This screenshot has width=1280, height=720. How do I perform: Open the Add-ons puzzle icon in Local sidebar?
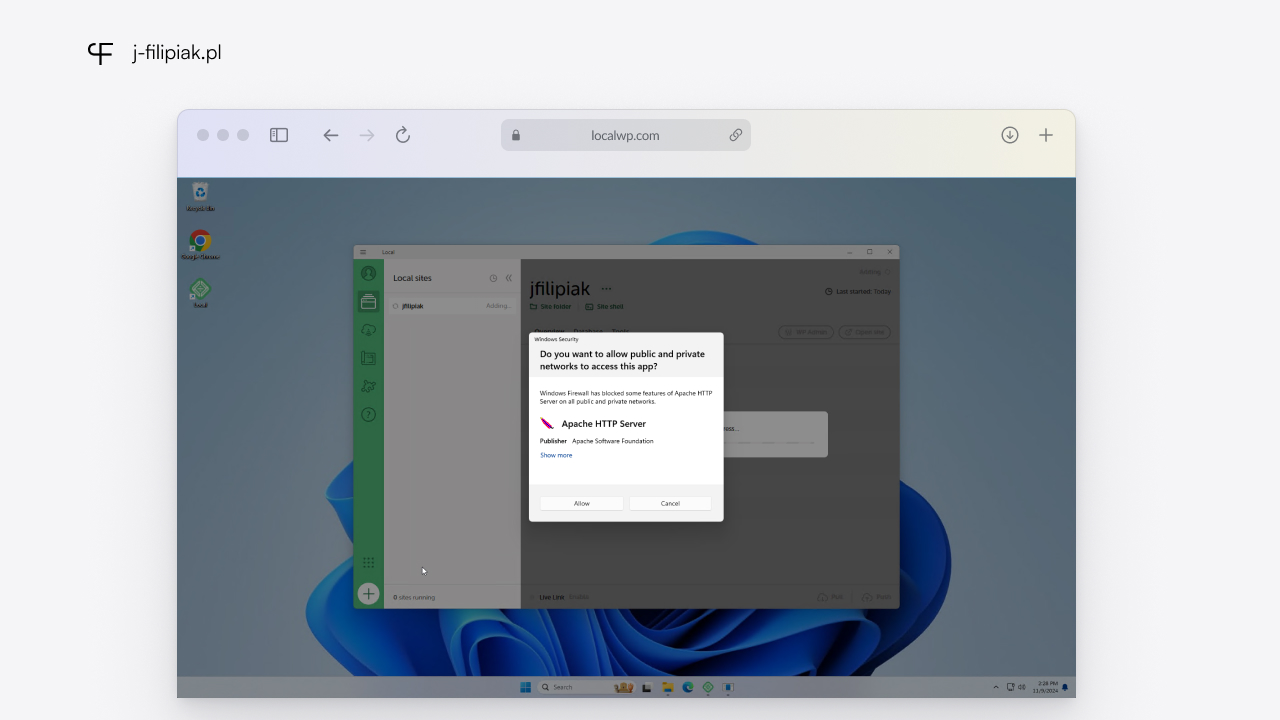pos(368,386)
